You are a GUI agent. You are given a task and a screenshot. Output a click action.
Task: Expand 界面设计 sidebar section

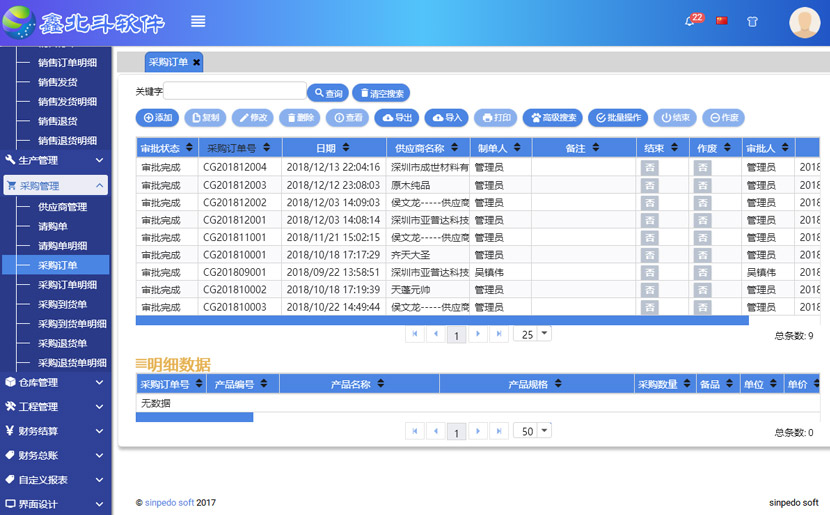pos(55,504)
